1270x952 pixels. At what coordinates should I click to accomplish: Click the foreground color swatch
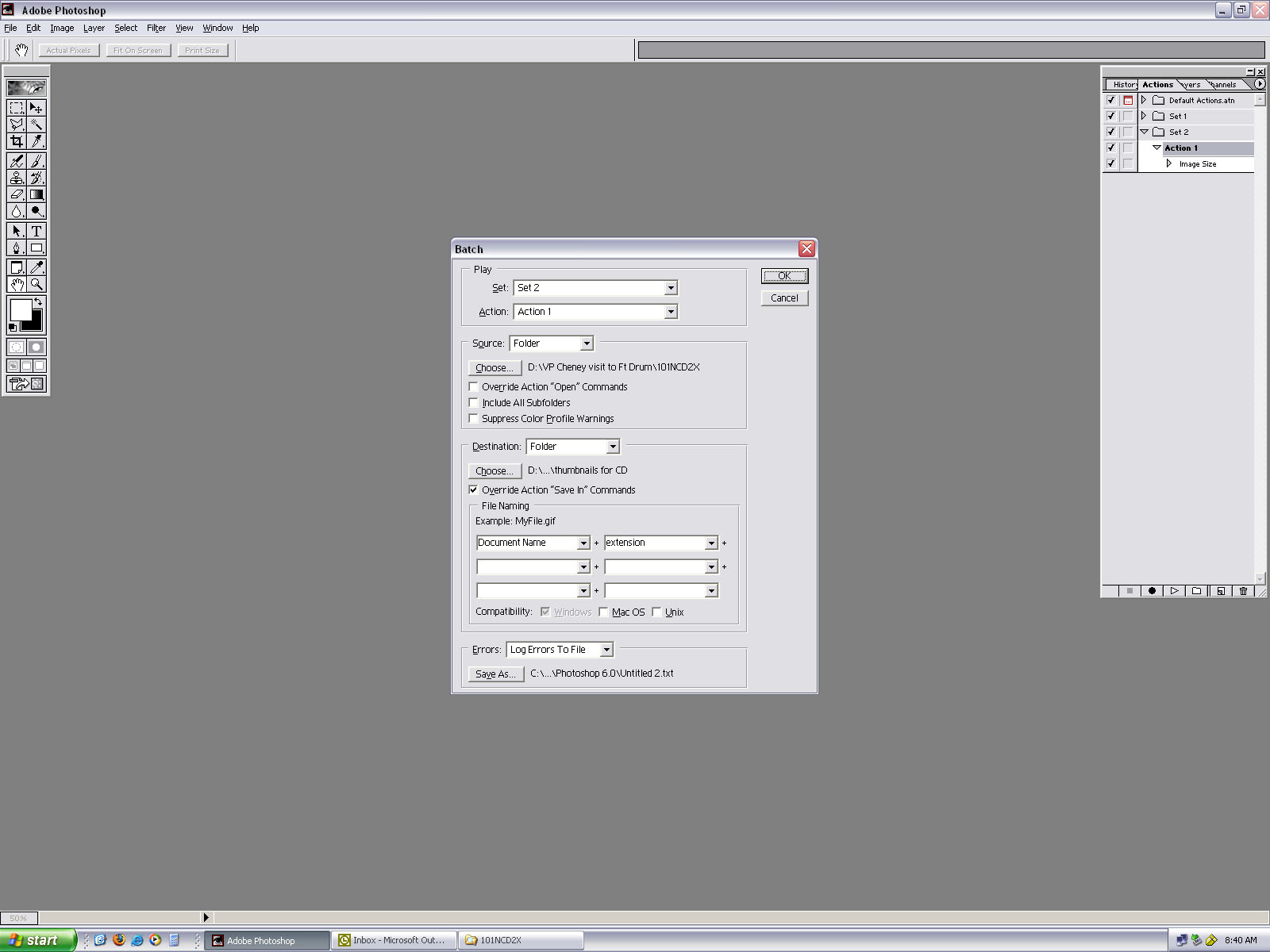point(21,309)
